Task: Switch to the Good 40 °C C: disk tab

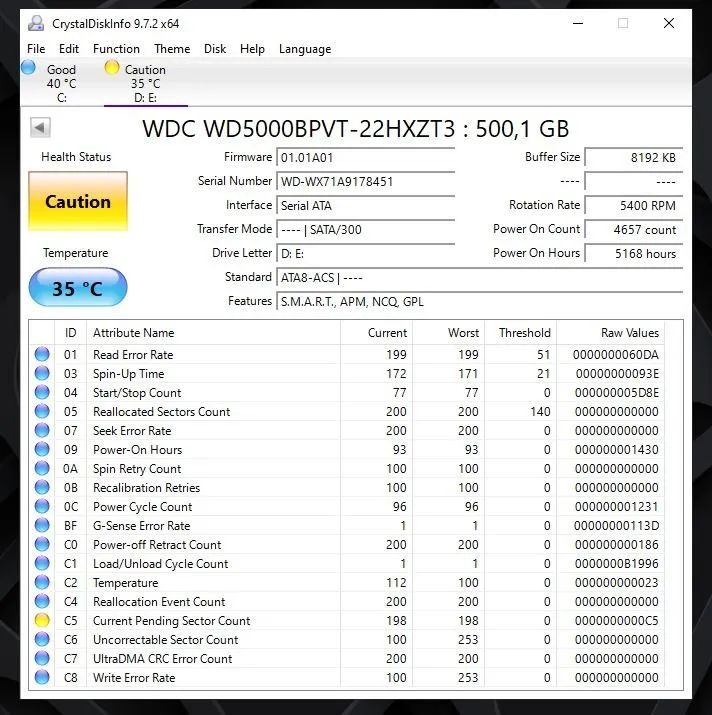Action: pos(61,83)
